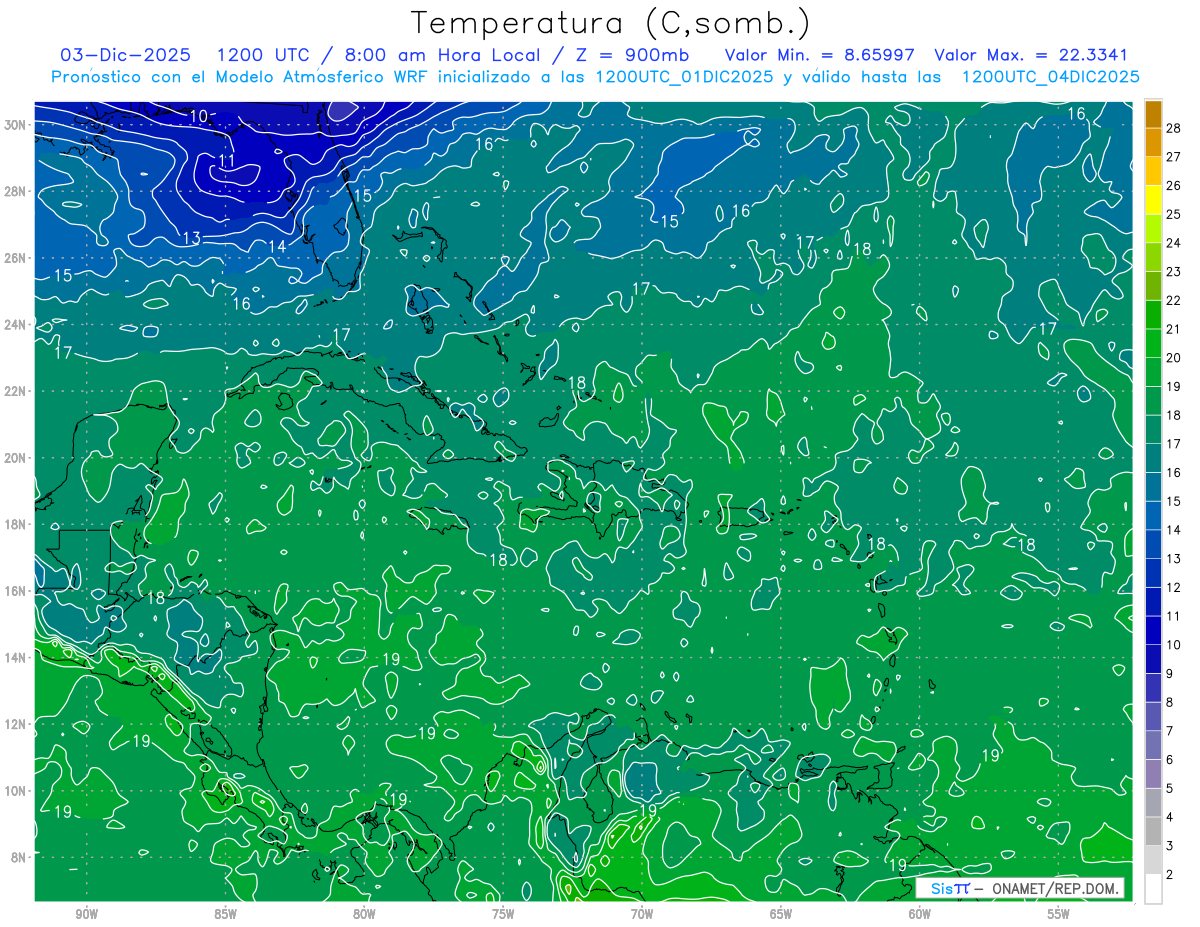Select 'Valor Min. = 8.65997' text
The width and height of the screenshot is (1200, 927).
tap(820, 55)
